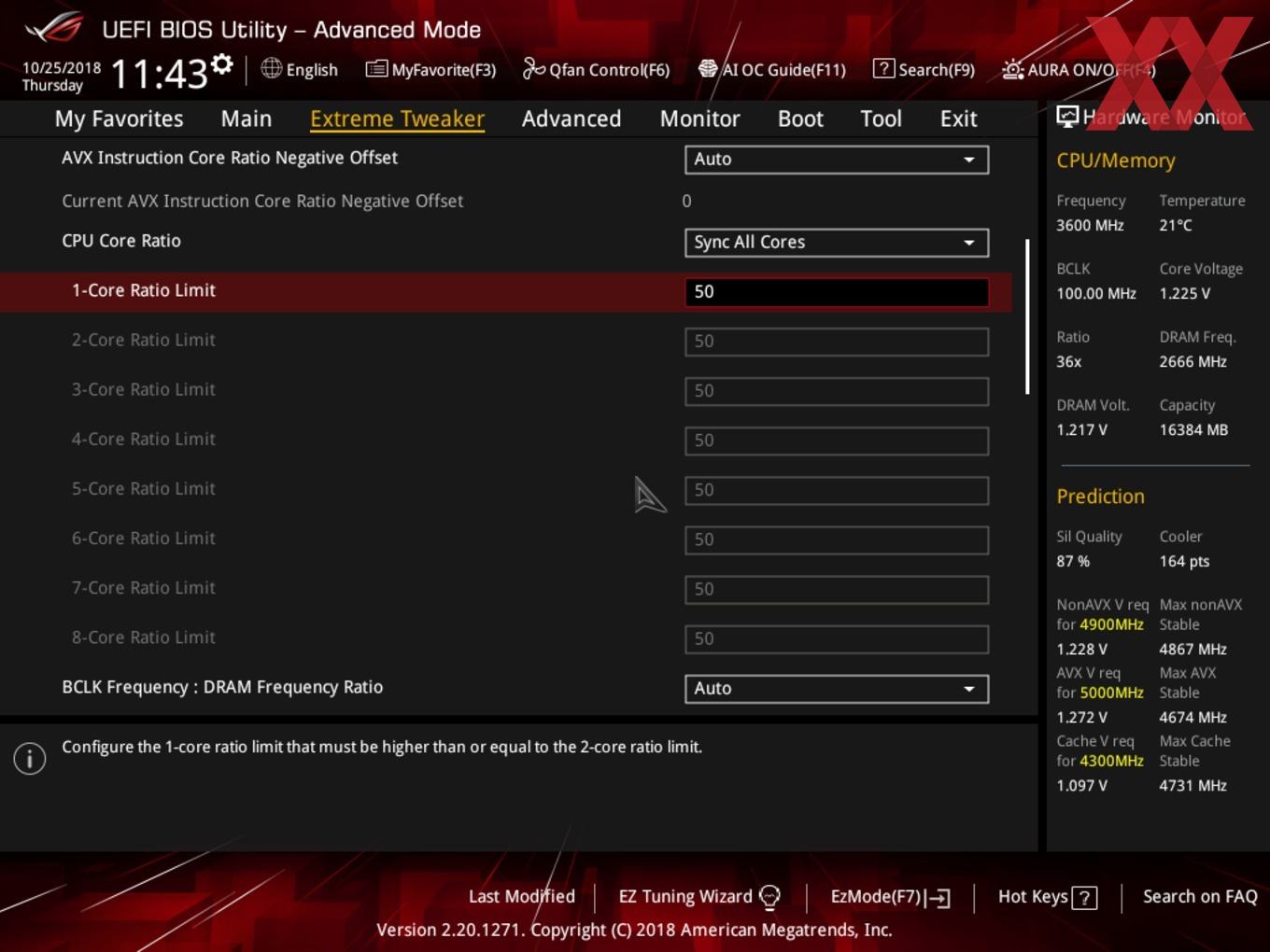Switch to the My Favorites tab
Image resolution: width=1270 pixels, height=952 pixels.
point(119,119)
